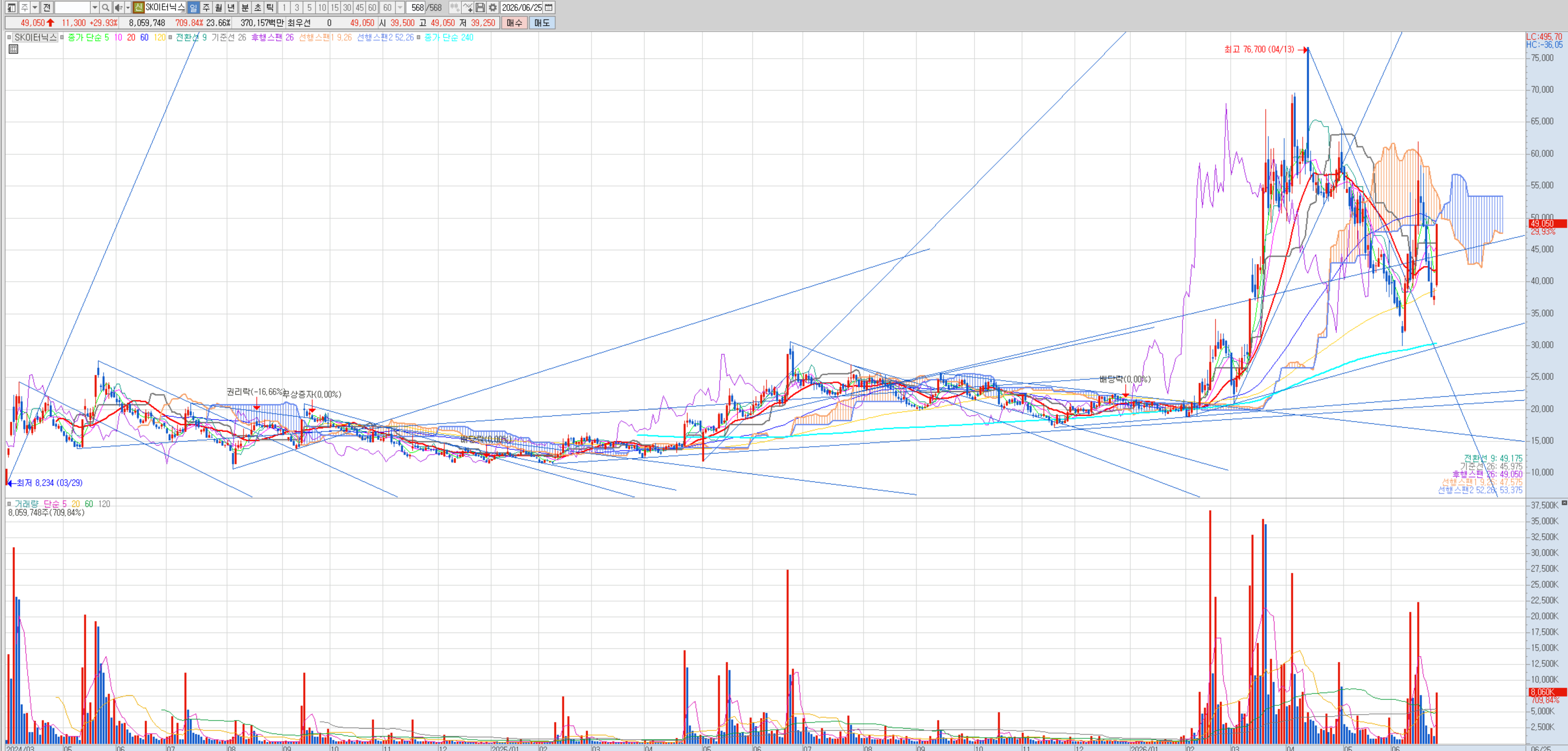This screenshot has height=751, width=1568.
Task: Toggle the 전 button in the toolbar
Action: [x=47, y=7]
